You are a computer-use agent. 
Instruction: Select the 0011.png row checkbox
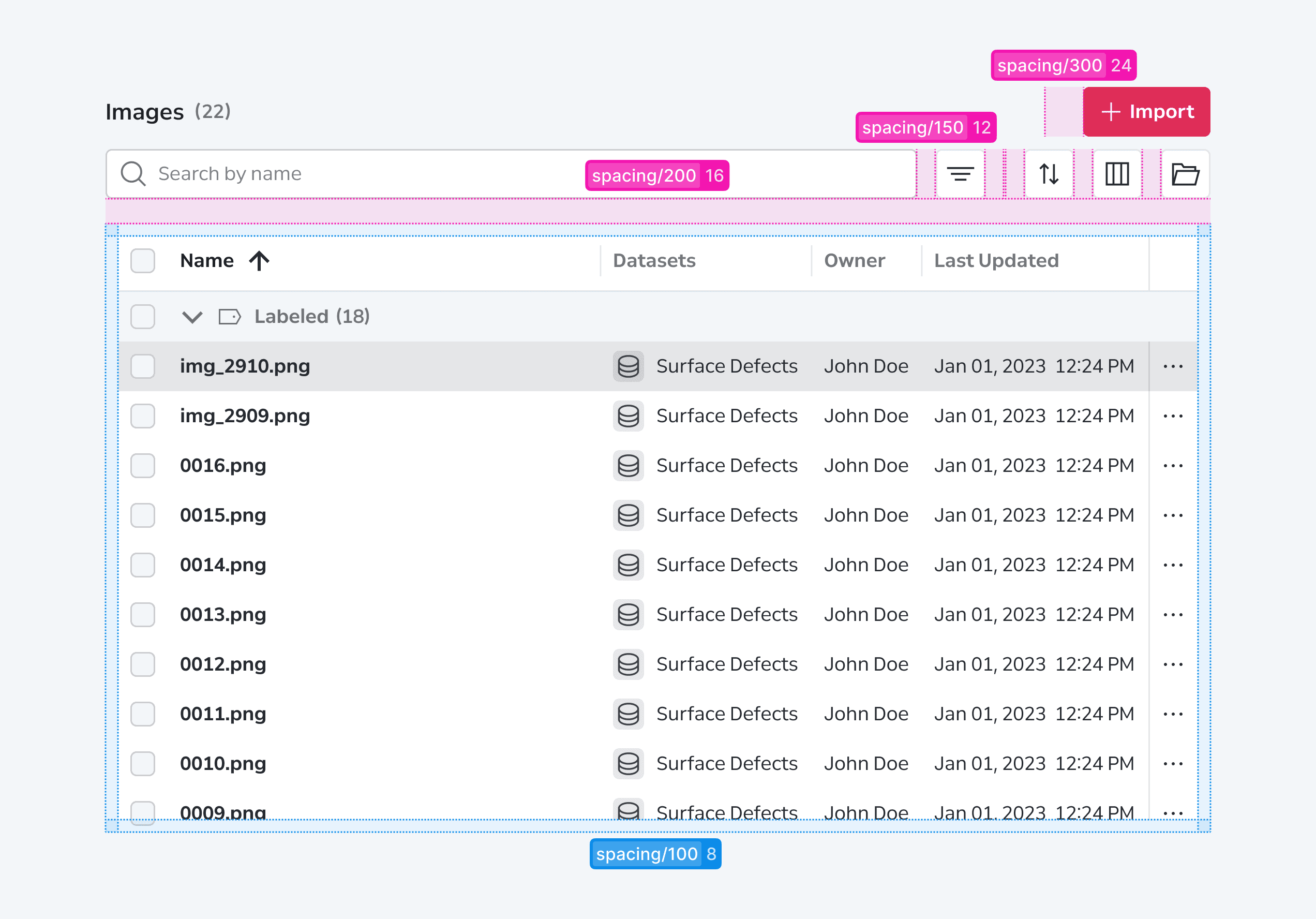click(x=143, y=714)
